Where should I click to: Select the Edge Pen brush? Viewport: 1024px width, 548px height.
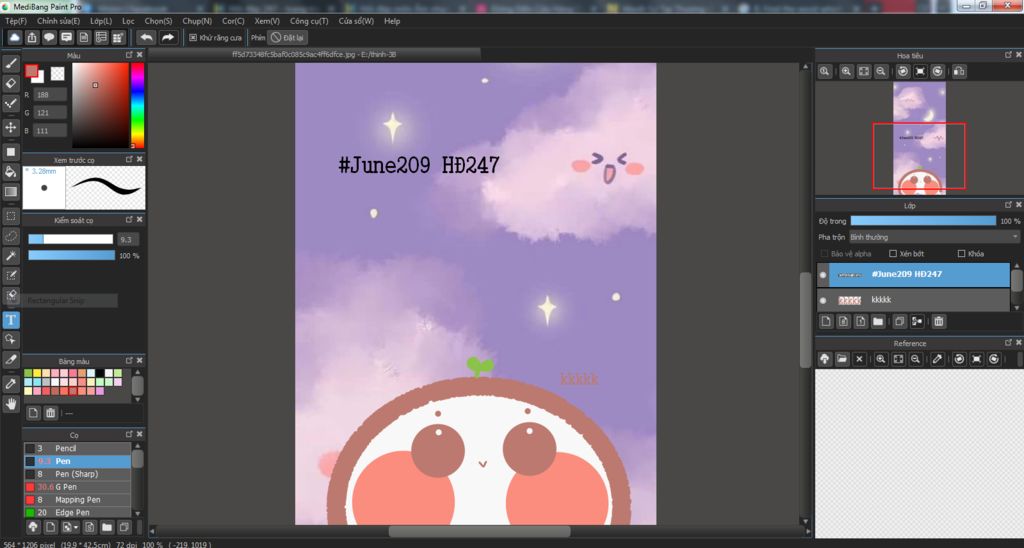(78, 513)
